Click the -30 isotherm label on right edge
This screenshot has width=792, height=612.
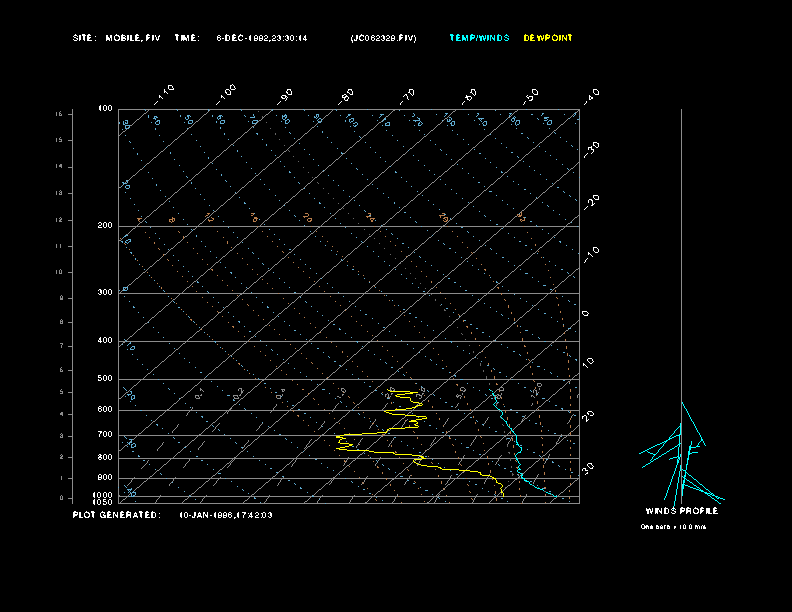(592, 149)
